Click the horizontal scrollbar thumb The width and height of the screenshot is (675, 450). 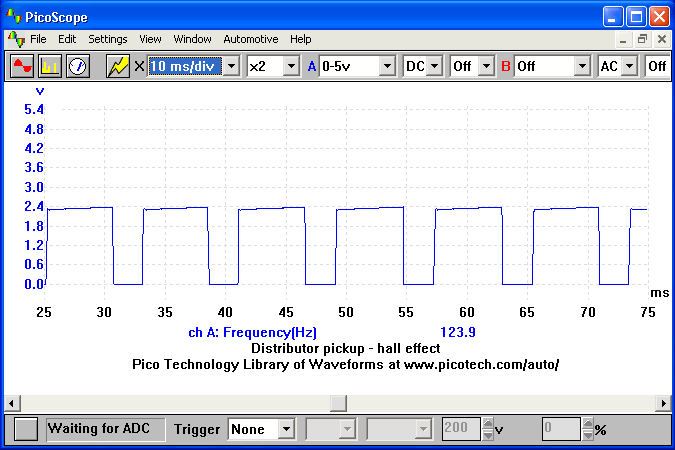pyautogui.click(x=338, y=403)
